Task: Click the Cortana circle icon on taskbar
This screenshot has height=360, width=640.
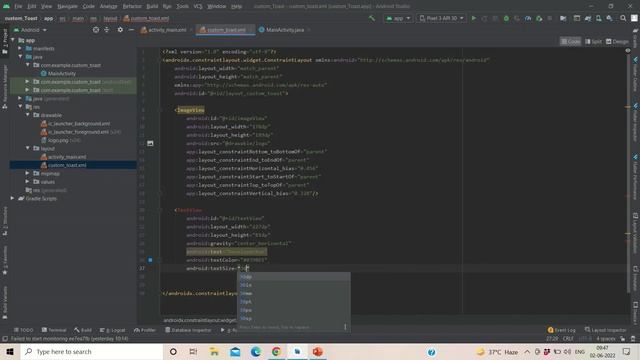Action: pyautogui.click(x=173, y=351)
